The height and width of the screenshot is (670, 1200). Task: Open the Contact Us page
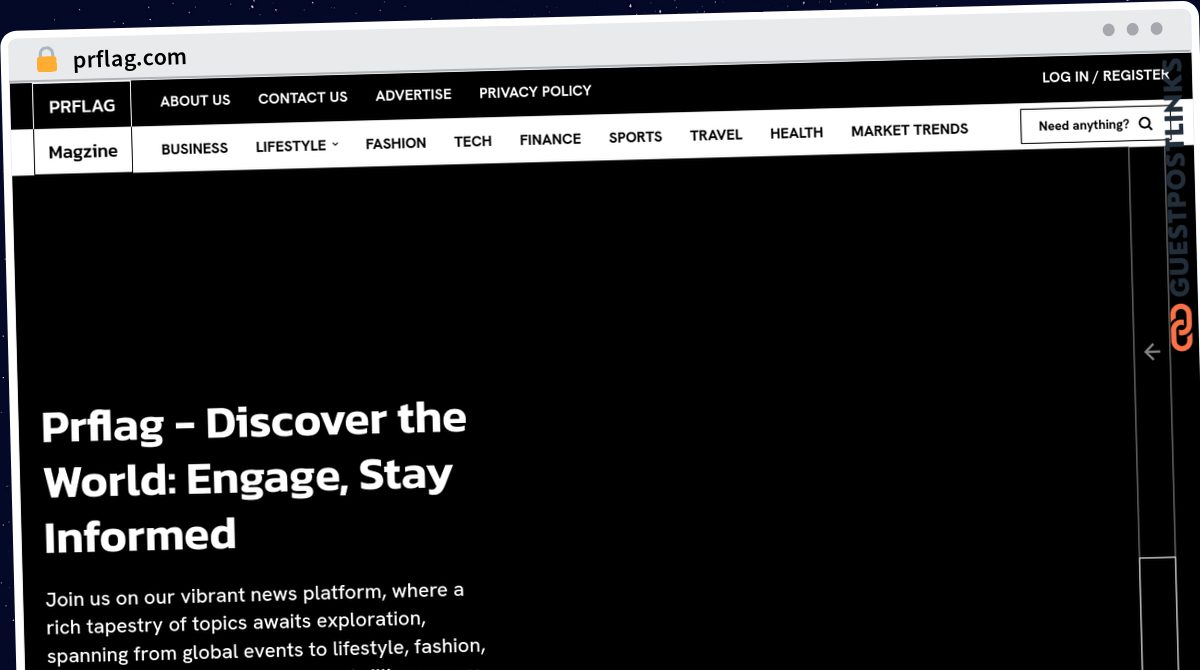[x=303, y=97]
